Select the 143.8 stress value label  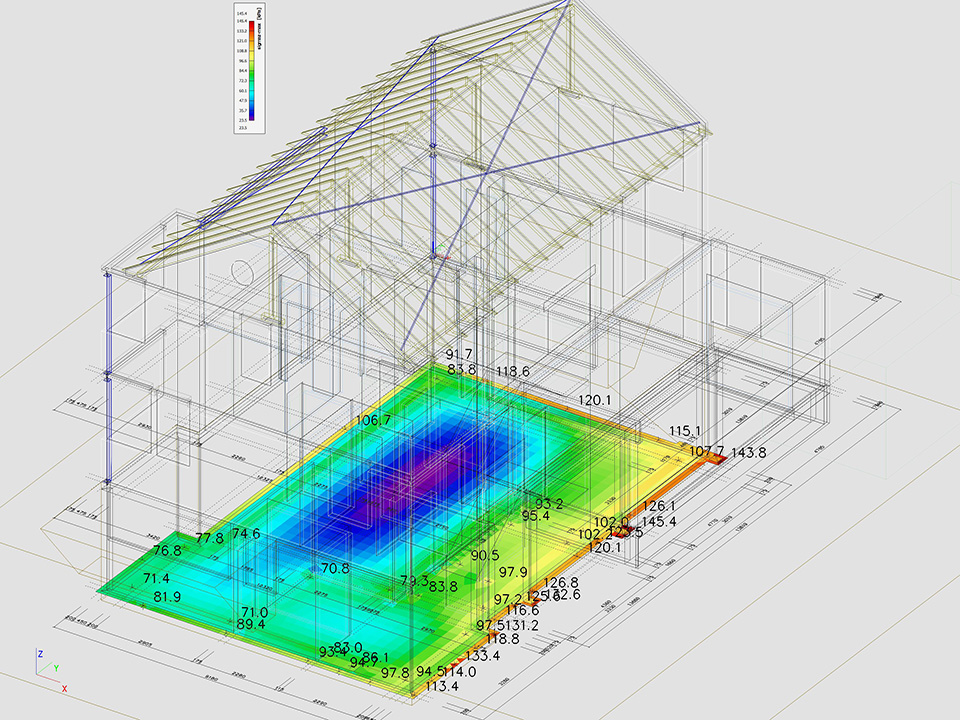click(748, 452)
